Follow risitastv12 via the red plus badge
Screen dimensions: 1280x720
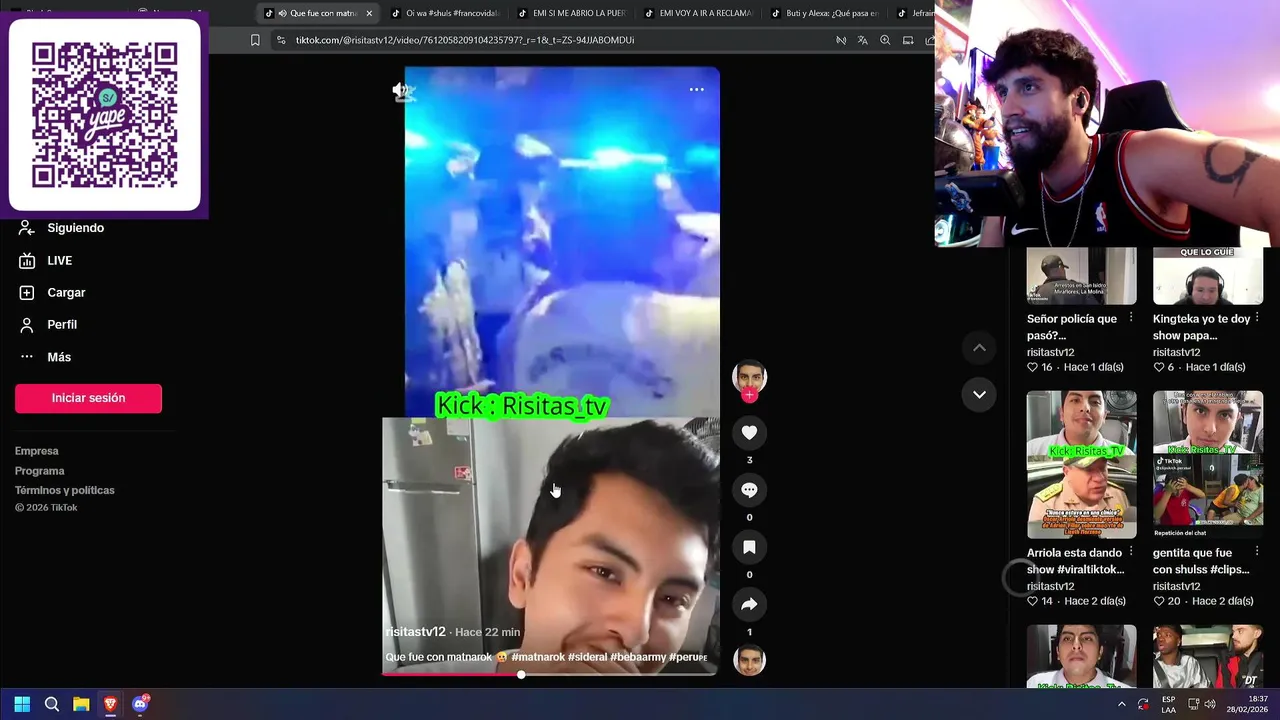pos(749,395)
